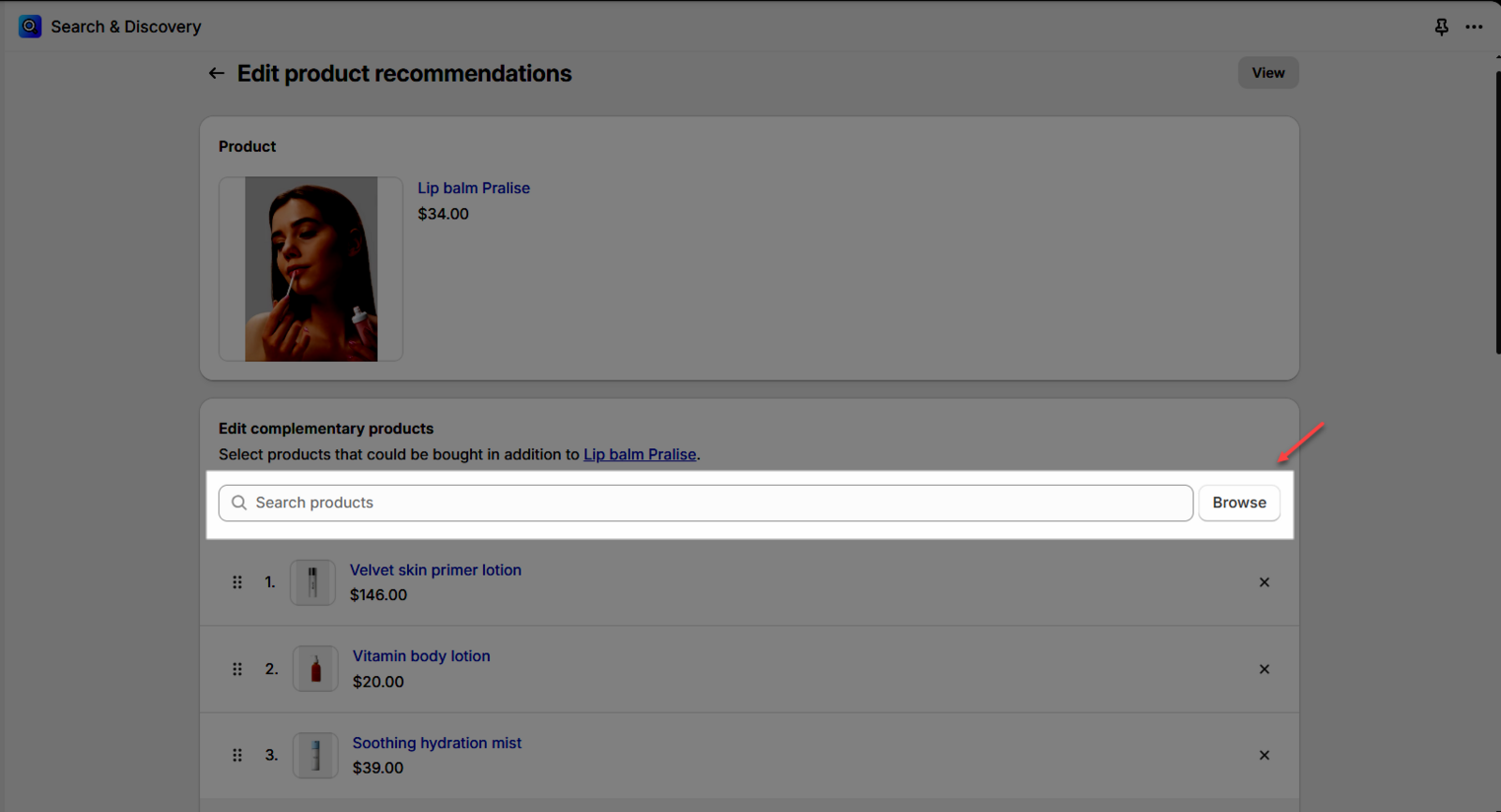Open Soothing hydration mist product link
This screenshot has height=812, width=1501.
[x=437, y=743]
